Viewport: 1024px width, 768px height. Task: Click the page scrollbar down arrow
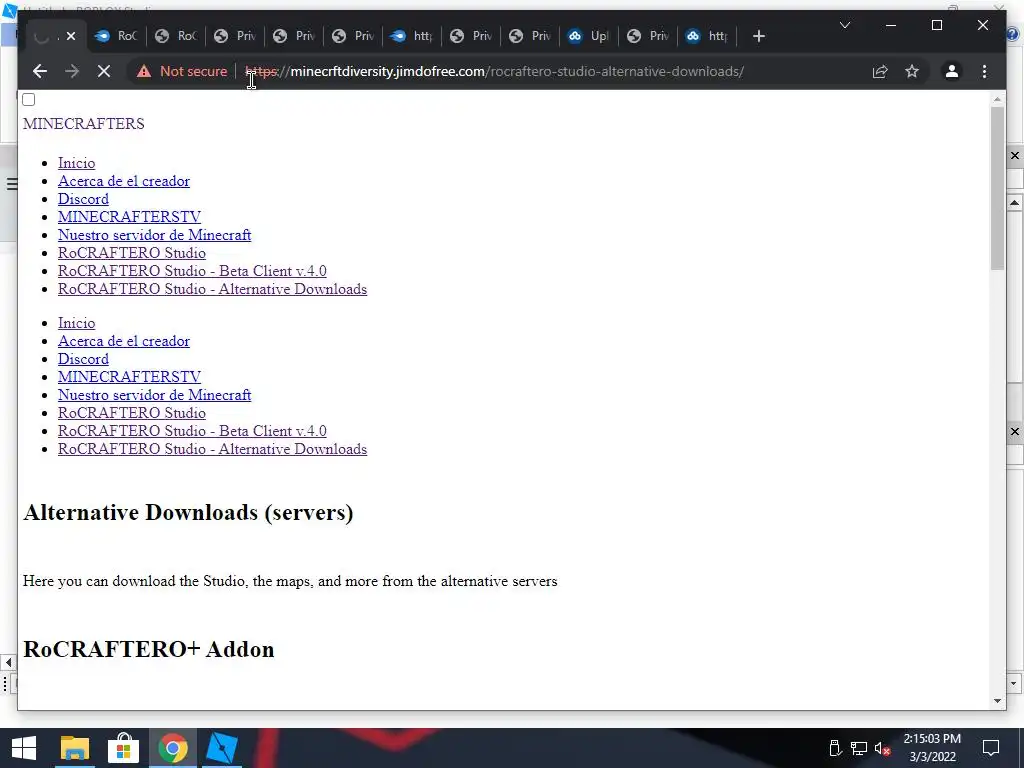coord(997,701)
